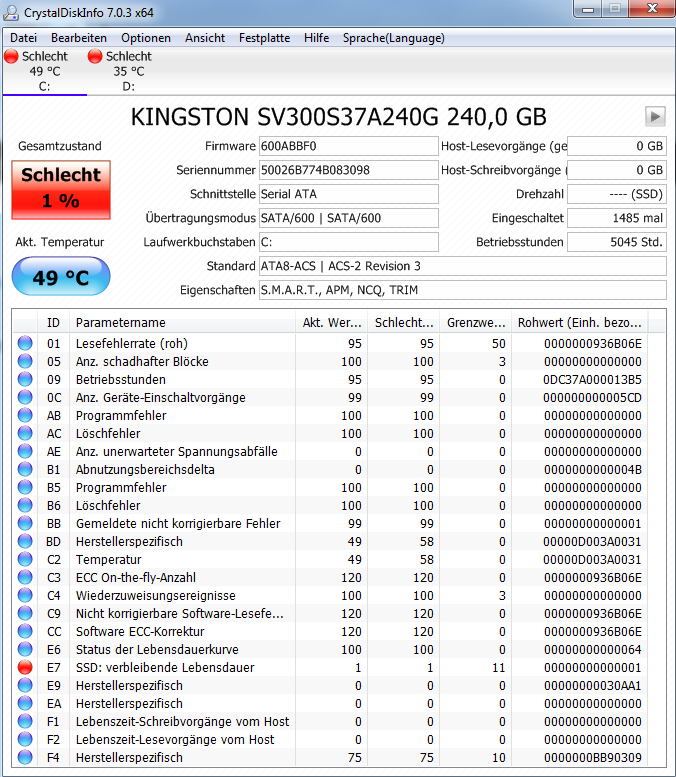This screenshot has height=777, width=676.
Task: Click the blue status icon for Software ECC-Korrektur
Action: pos(25,631)
